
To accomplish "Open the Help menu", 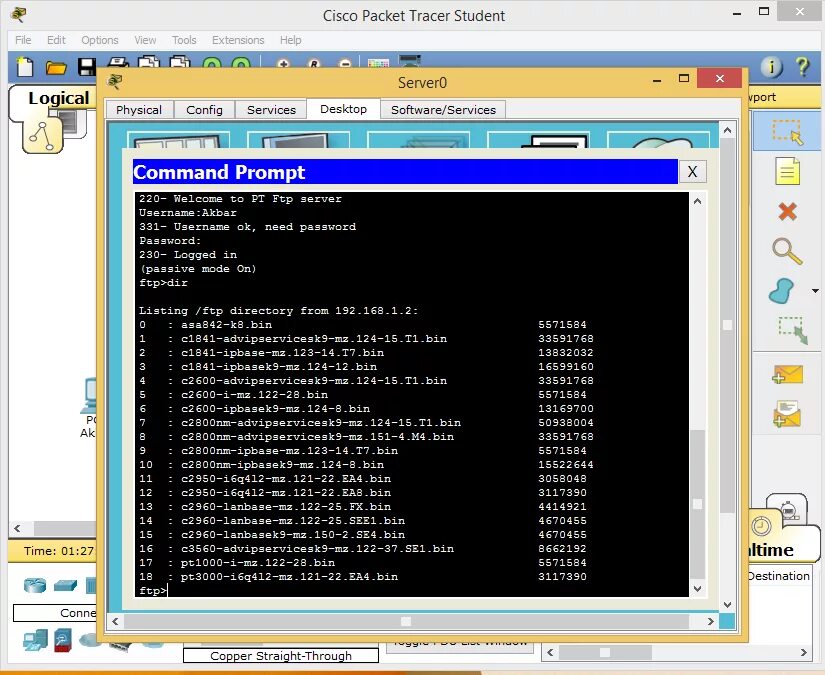I will point(290,40).
